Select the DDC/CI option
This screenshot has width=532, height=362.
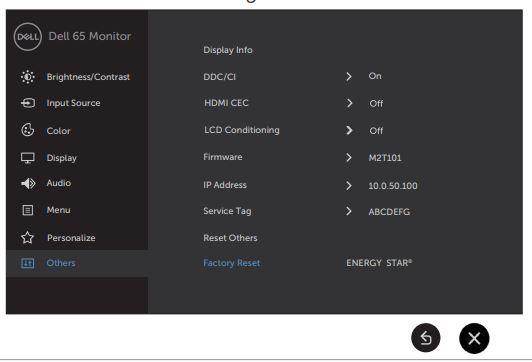click(219, 77)
